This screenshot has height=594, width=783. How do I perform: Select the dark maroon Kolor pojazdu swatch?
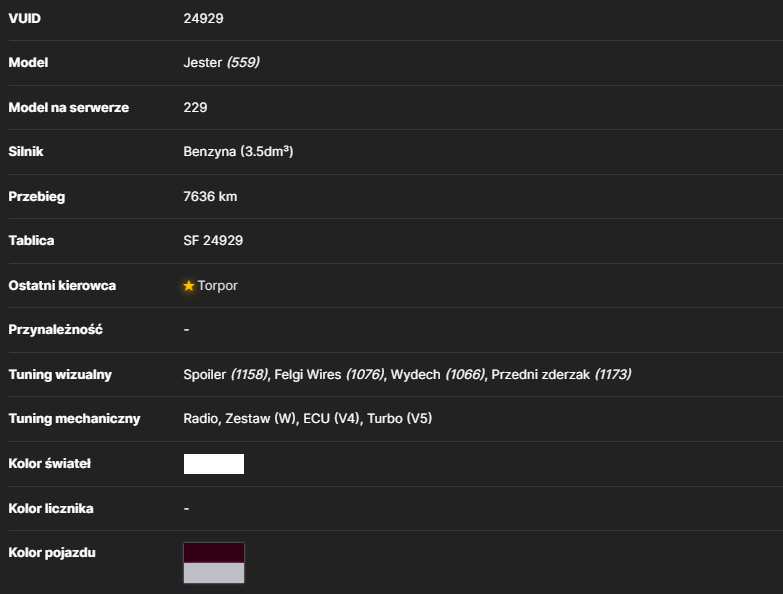tap(214, 553)
